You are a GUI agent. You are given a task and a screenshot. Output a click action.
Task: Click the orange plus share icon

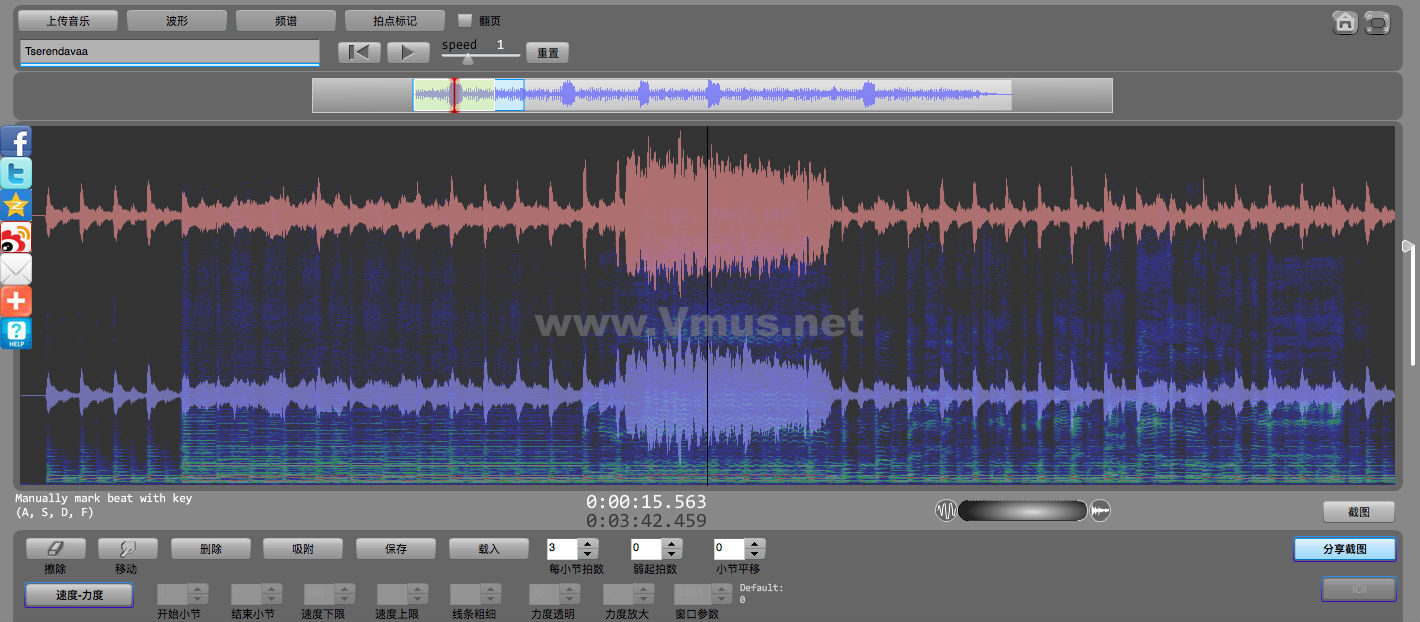coord(16,301)
